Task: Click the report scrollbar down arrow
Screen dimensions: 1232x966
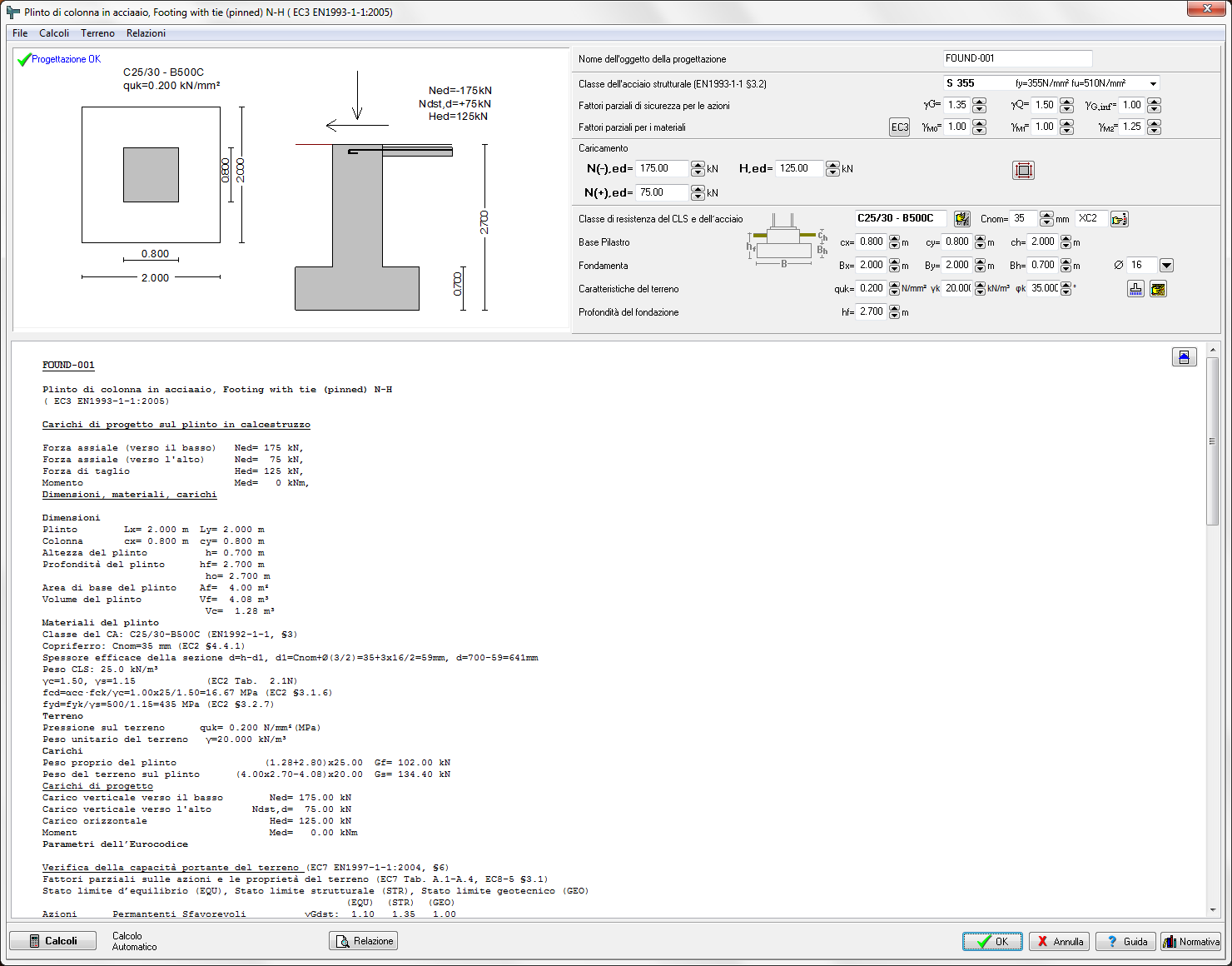Action: 1212,911
